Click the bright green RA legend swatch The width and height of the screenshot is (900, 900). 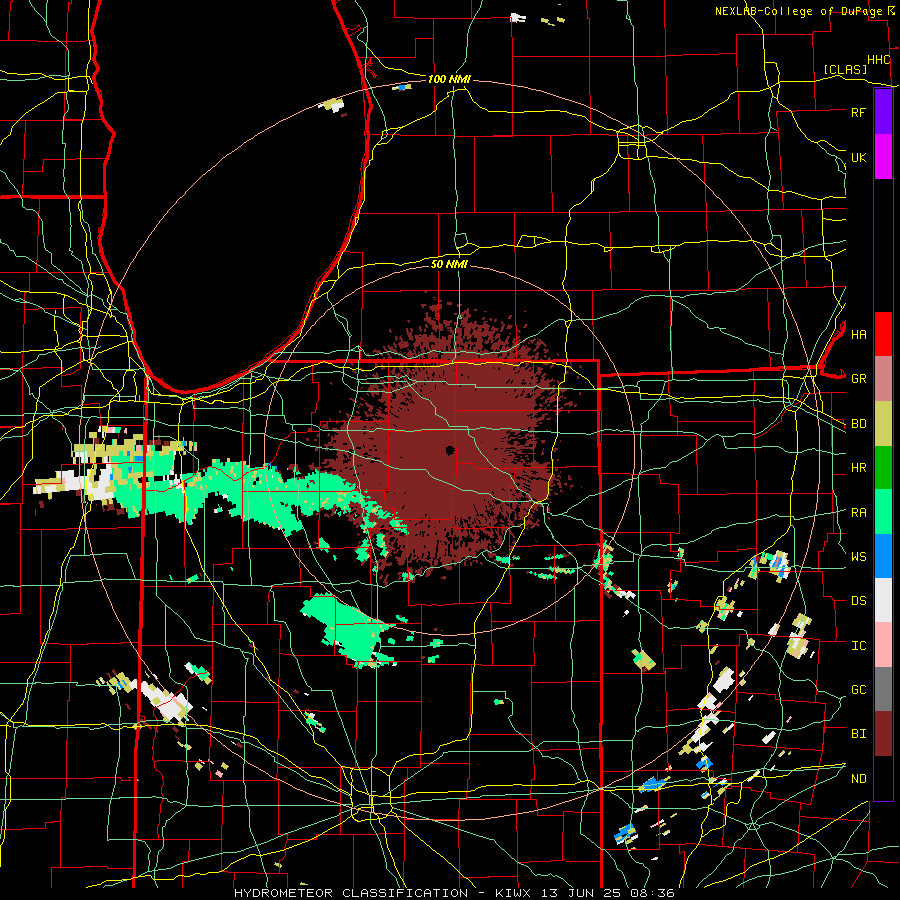883,512
